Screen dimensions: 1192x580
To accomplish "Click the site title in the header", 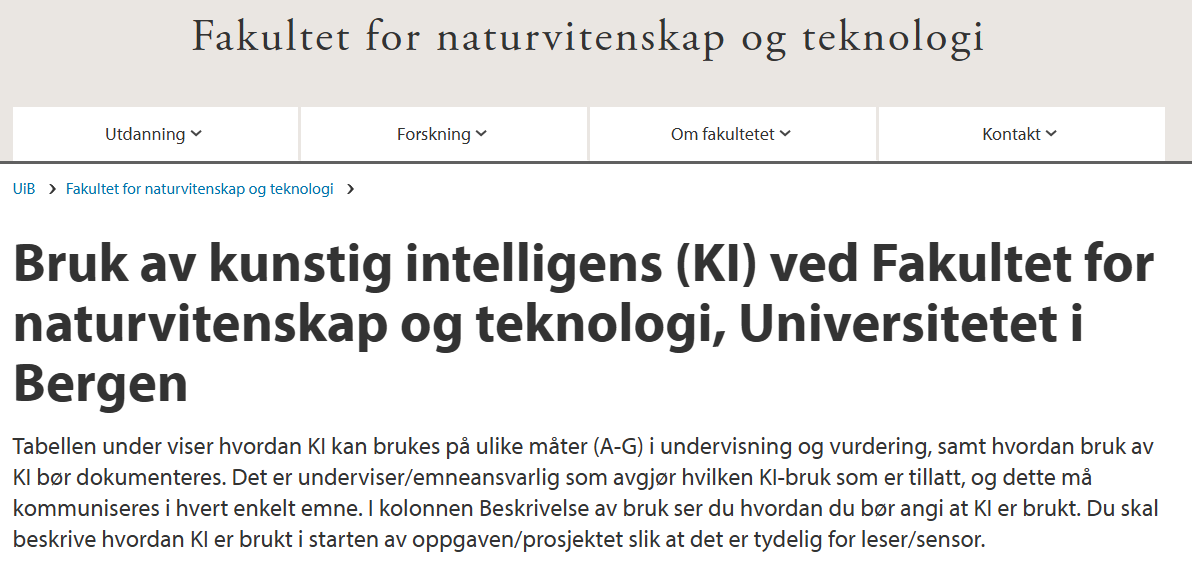I will coord(588,37).
